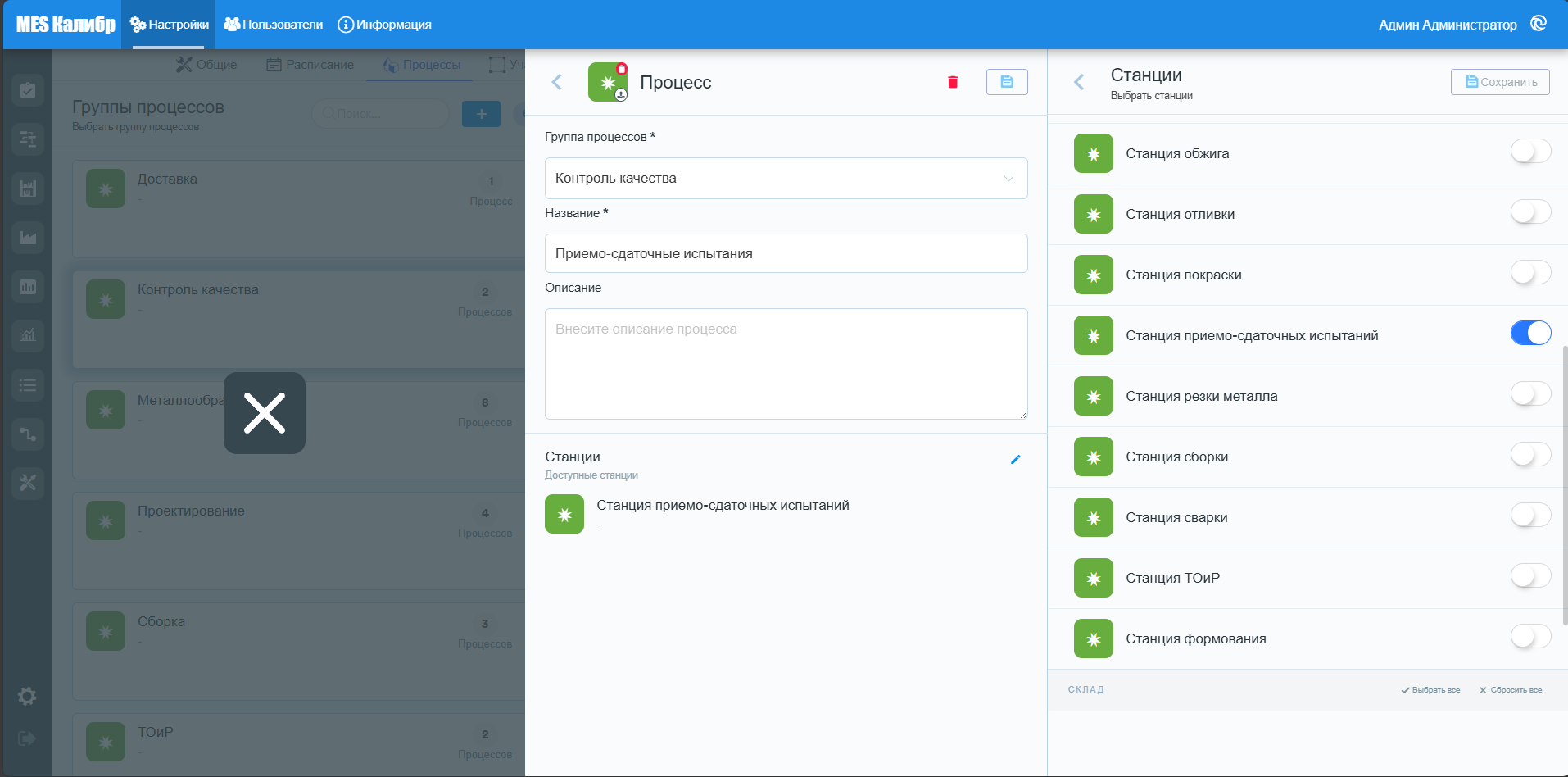Image resolution: width=1568 pixels, height=777 pixels.
Task: Enable the Станция формования toggle
Action: point(1530,637)
